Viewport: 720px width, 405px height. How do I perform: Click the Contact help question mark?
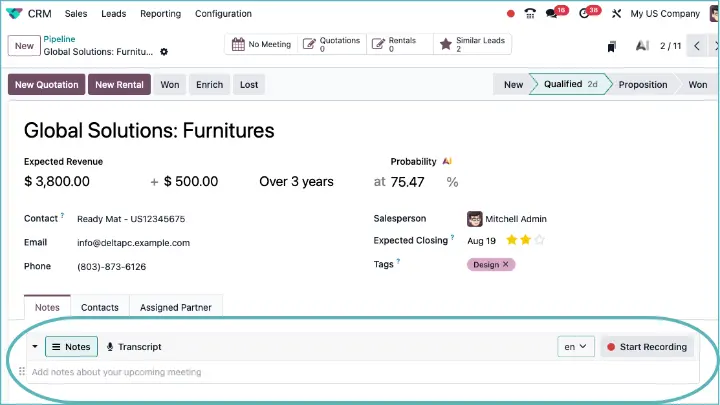click(62, 215)
